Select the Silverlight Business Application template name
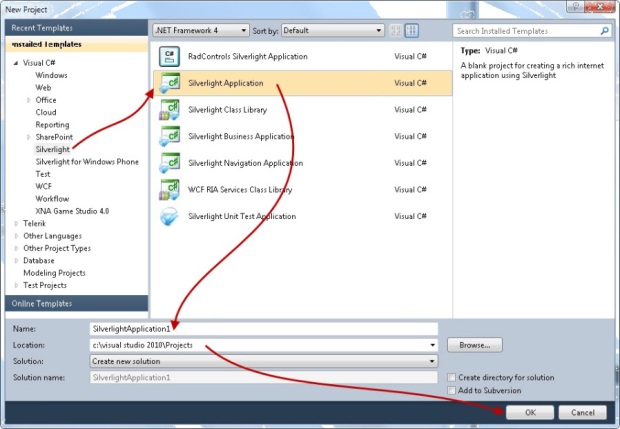This screenshot has height=429, width=620. (241, 136)
